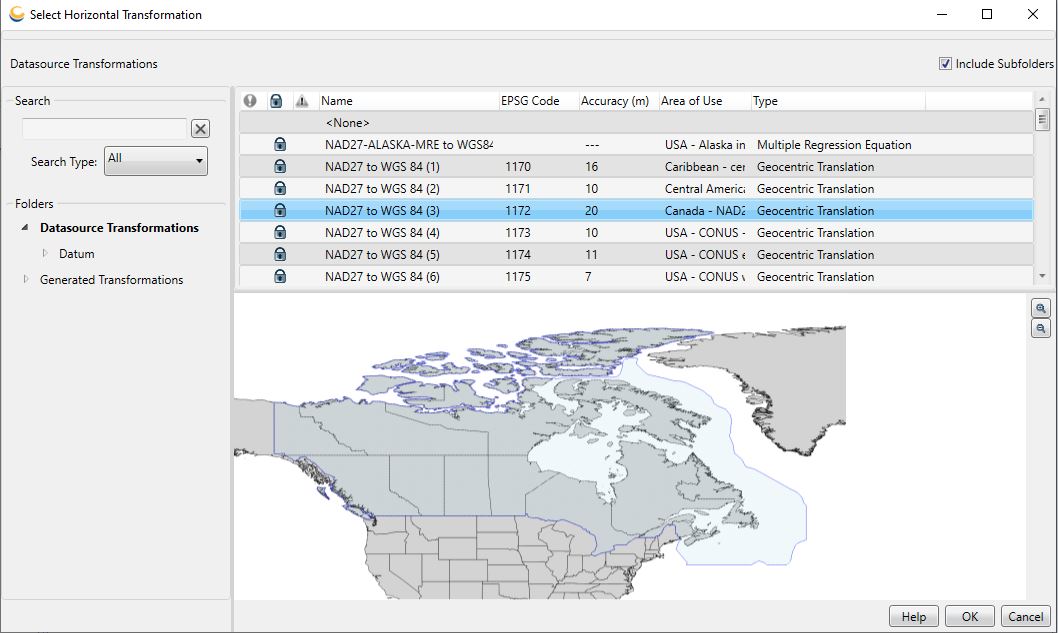Click accuracy value 7 cell

click(x=588, y=277)
